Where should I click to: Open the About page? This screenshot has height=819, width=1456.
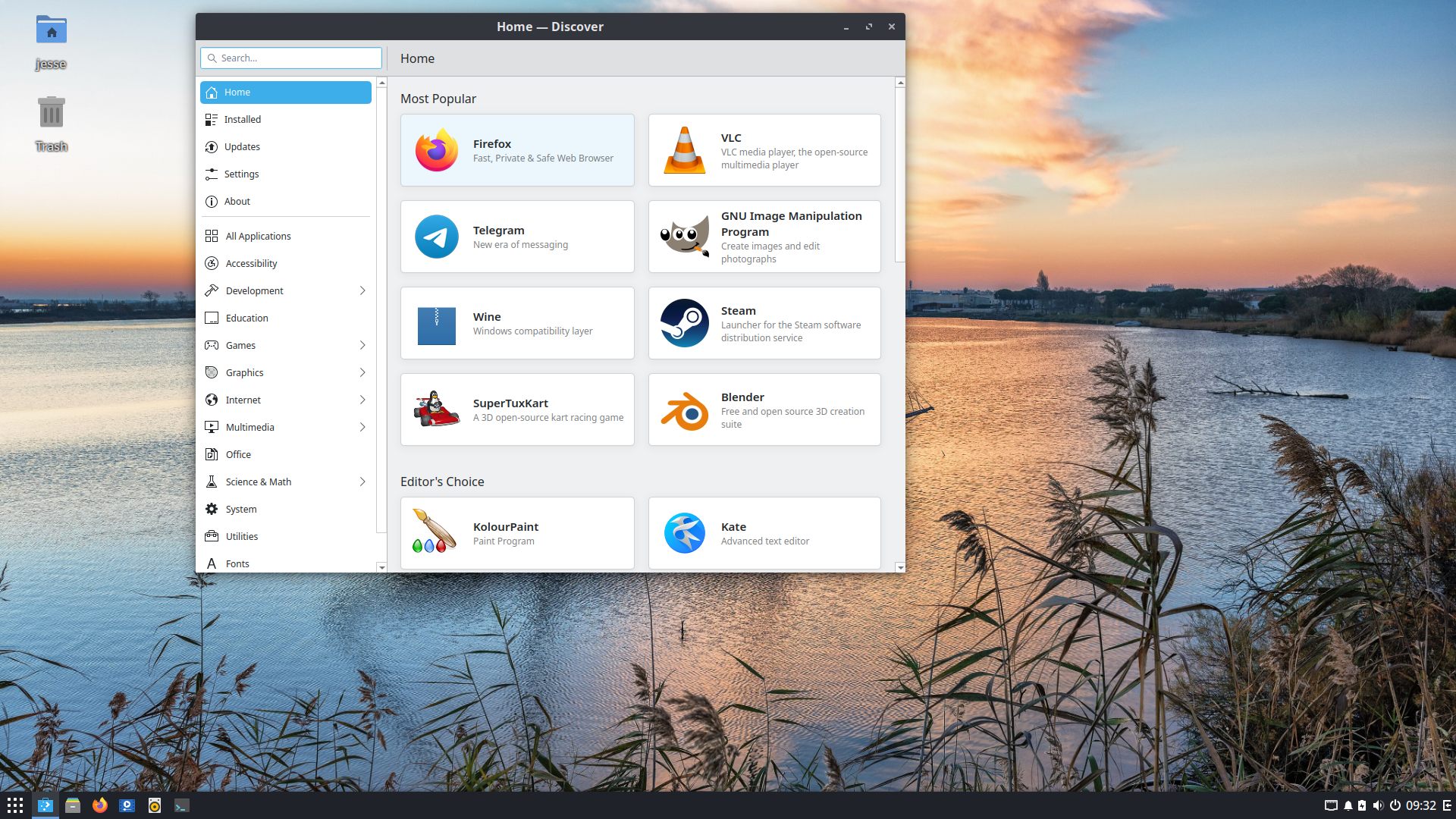coord(286,202)
